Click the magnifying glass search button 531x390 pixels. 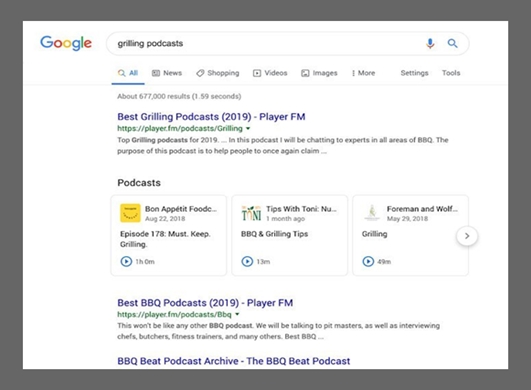(x=452, y=43)
